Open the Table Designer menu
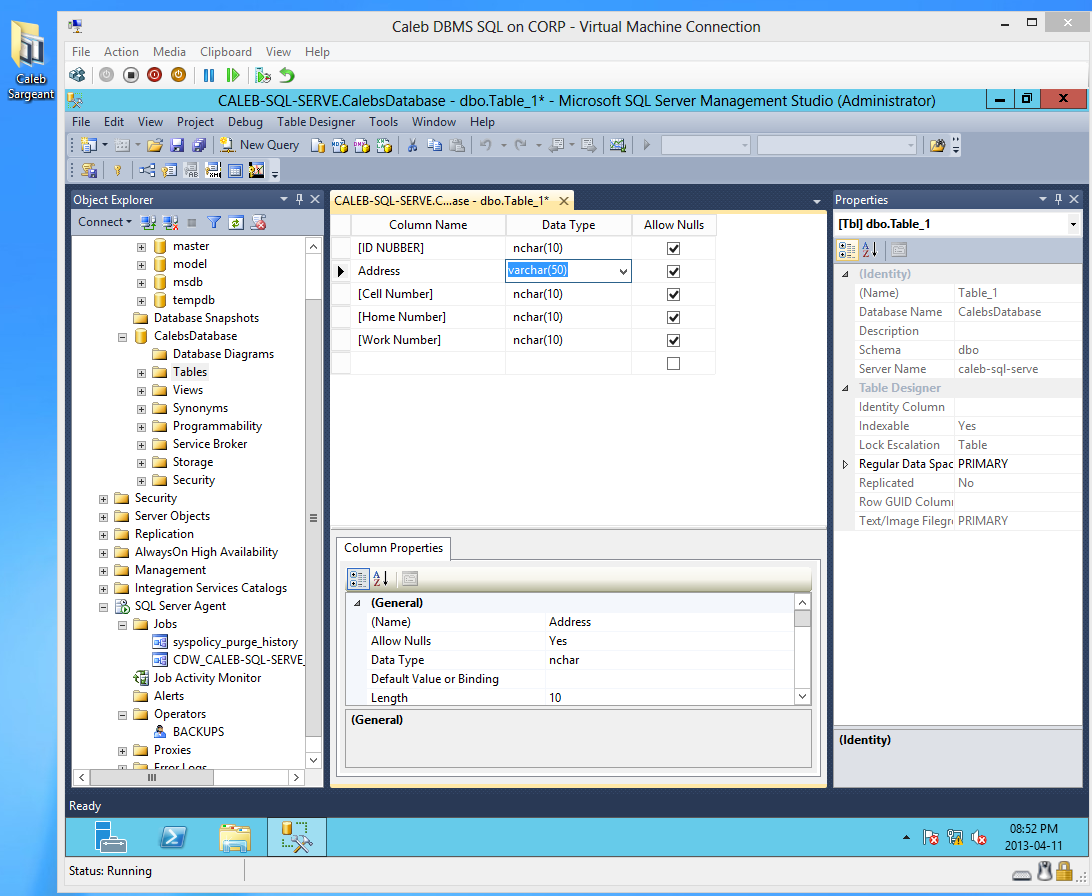This screenshot has width=1092, height=896. [316, 122]
